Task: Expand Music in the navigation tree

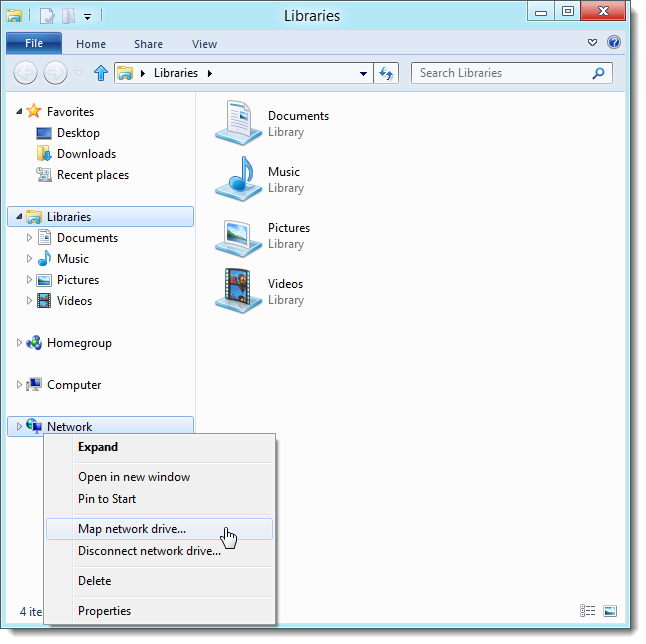Action: tap(29, 259)
